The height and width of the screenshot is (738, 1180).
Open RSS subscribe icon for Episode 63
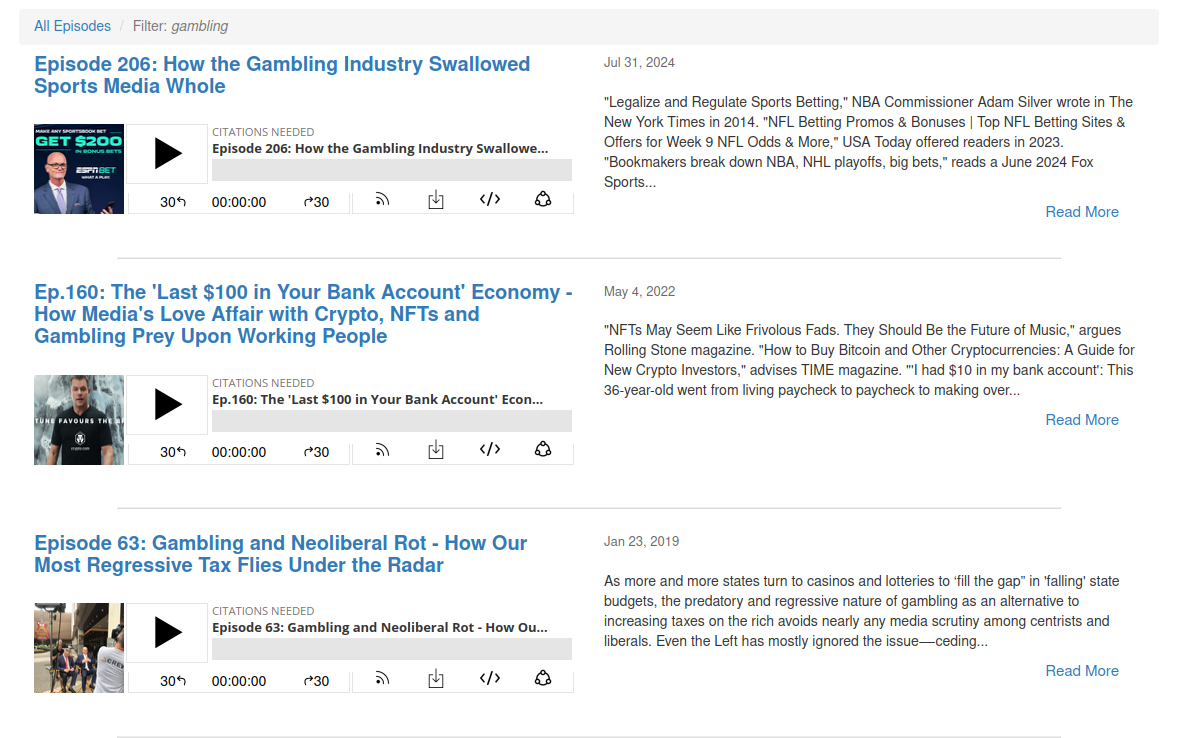click(x=382, y=679)
